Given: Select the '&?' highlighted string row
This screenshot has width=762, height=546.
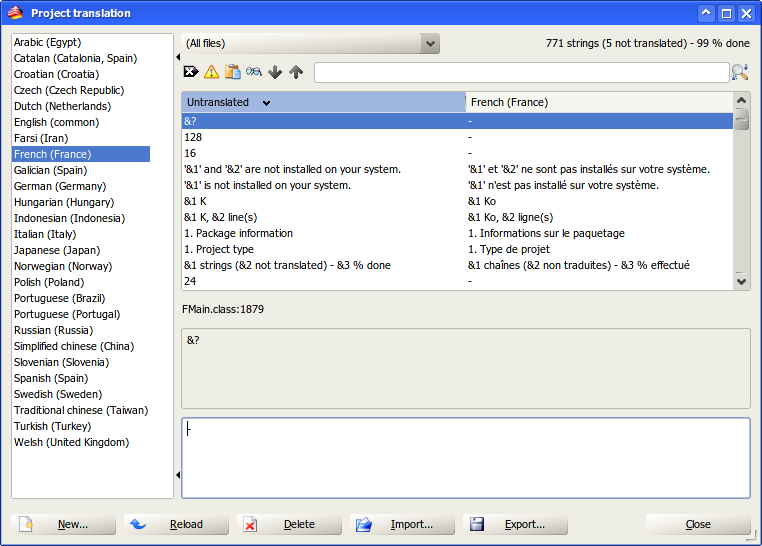Looking at the screenshot, I should click(457, 121).
